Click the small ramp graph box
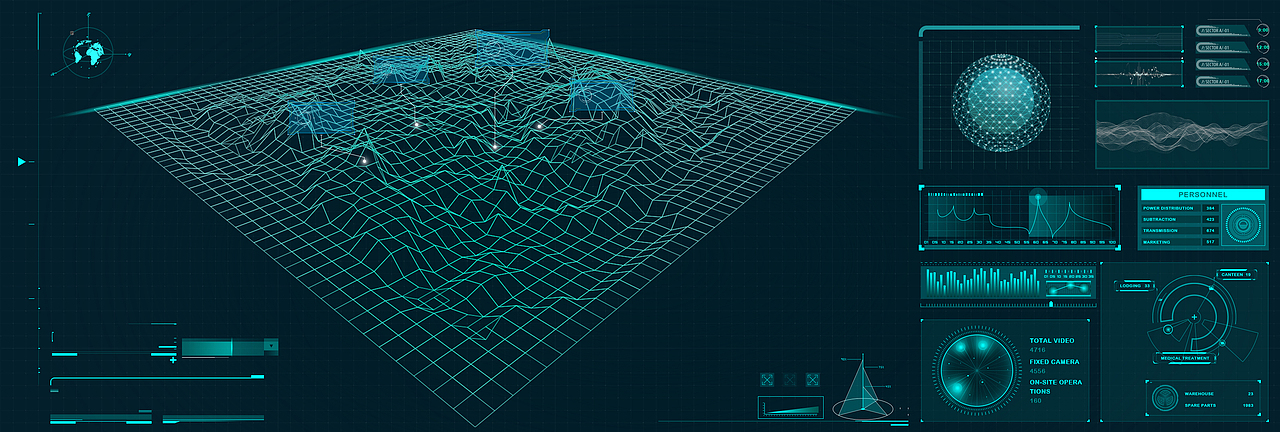1280x432 pixels. (x=791, y=407)
